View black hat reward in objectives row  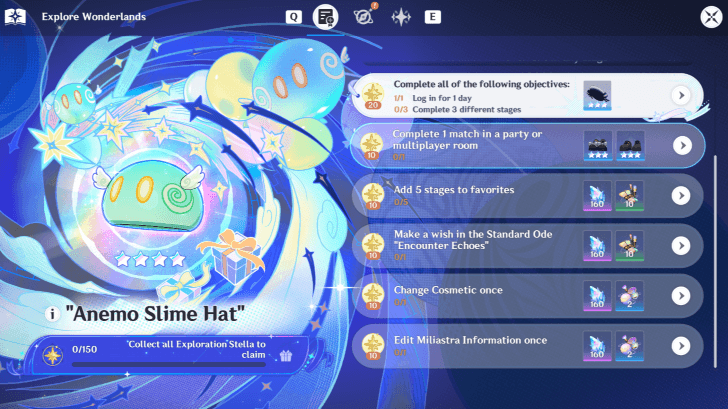pos(597,96)
